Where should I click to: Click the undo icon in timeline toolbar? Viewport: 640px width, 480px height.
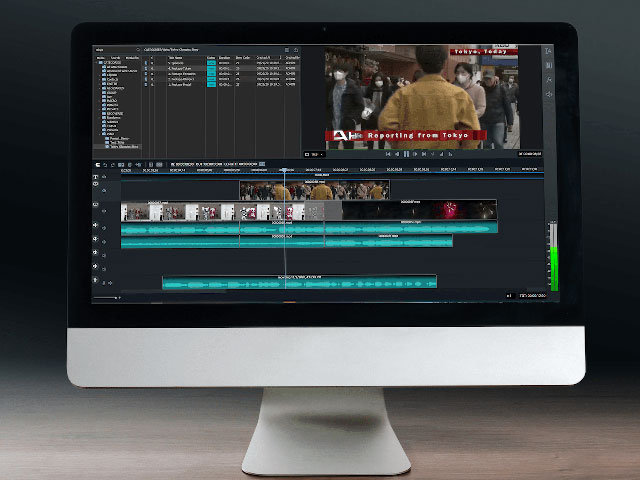click(105, 165)
